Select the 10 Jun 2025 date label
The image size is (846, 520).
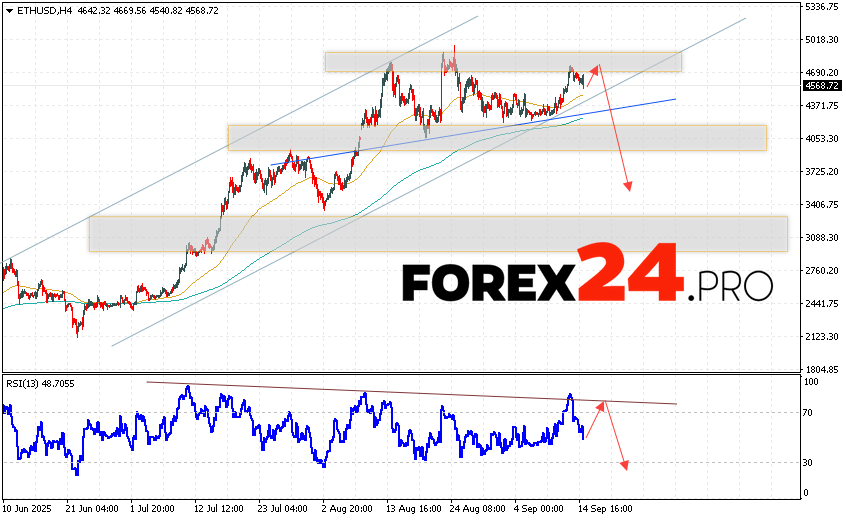click(27, 508)
